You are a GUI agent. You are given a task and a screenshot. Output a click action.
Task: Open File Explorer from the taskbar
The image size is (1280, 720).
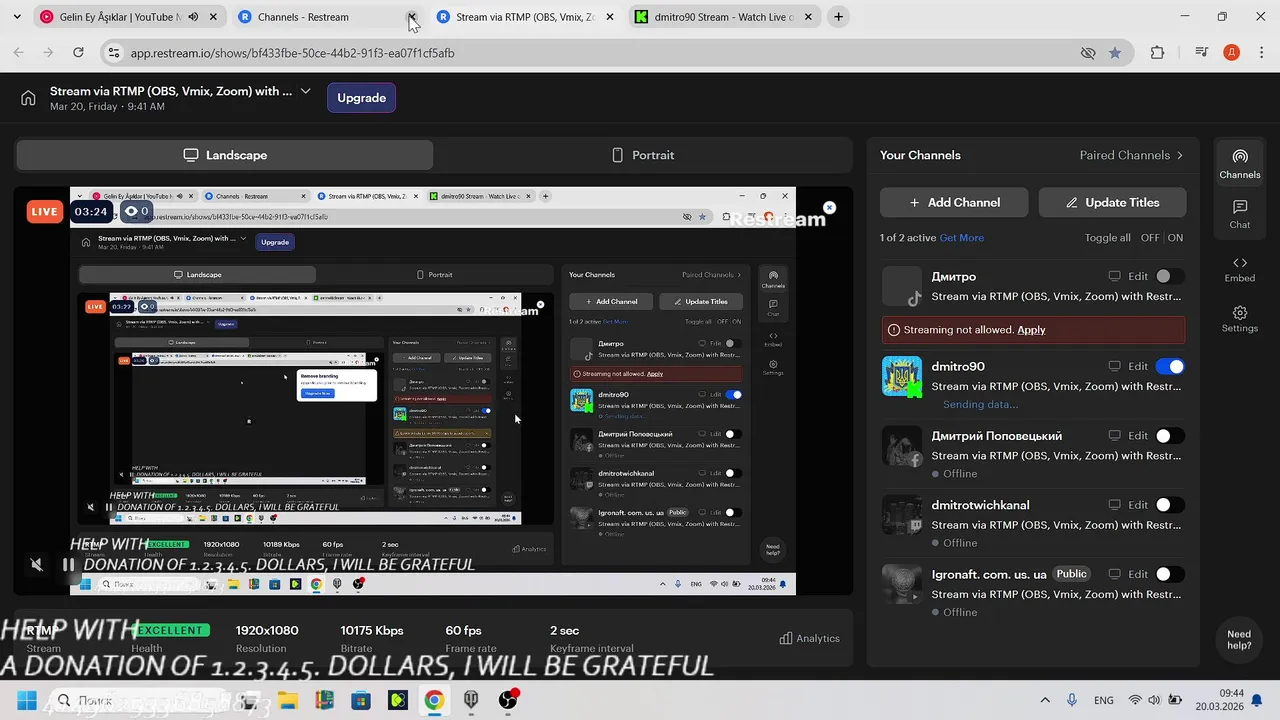tap(288, 700)
